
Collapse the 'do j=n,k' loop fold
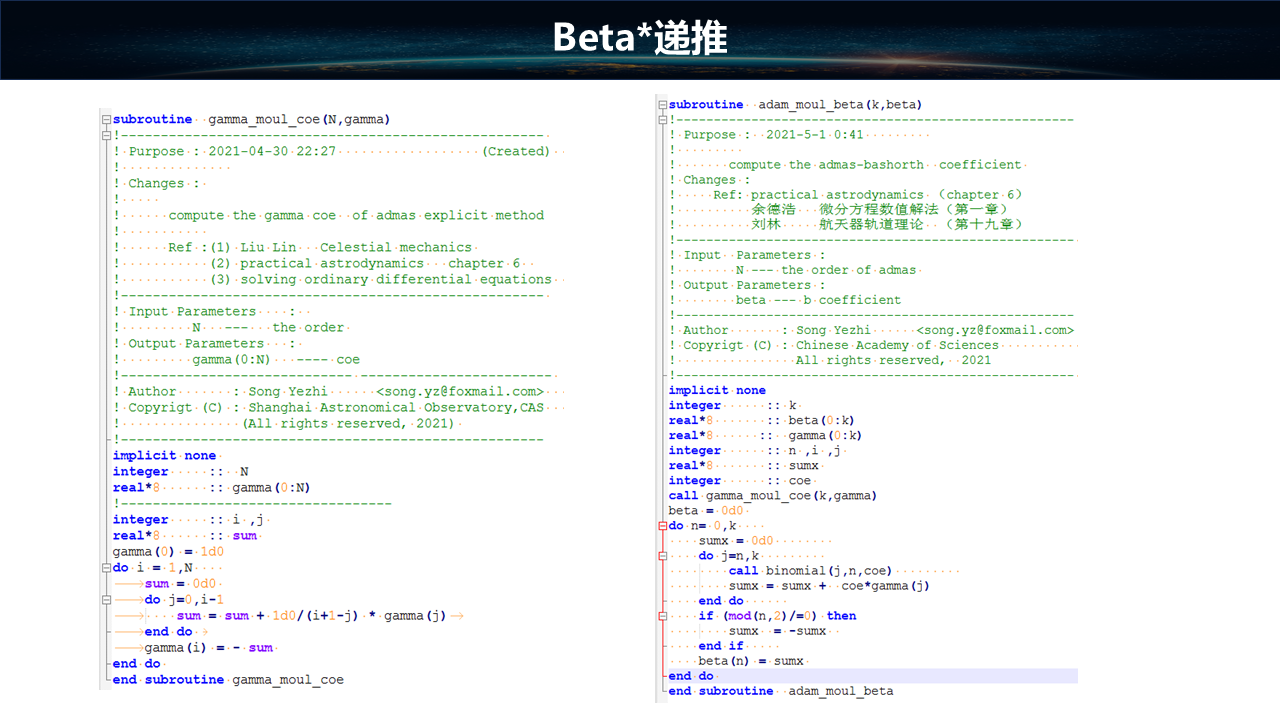point(662,556)
